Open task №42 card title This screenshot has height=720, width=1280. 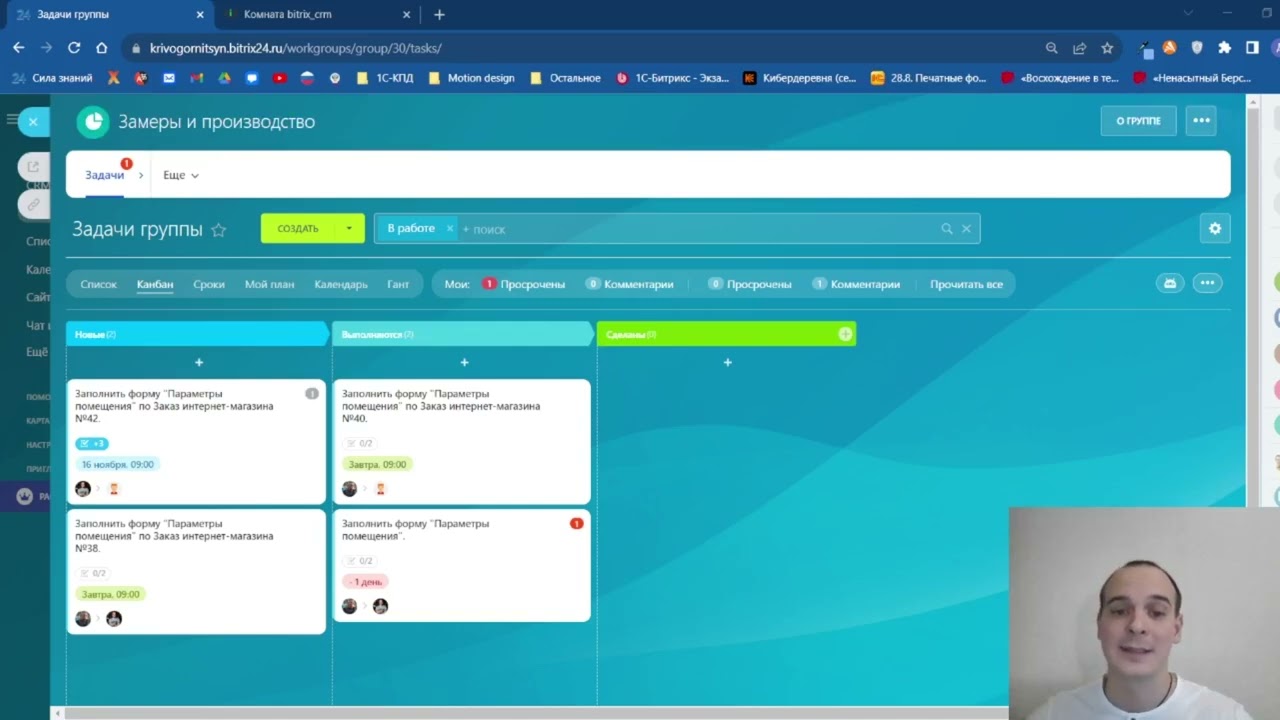(174, 406)
